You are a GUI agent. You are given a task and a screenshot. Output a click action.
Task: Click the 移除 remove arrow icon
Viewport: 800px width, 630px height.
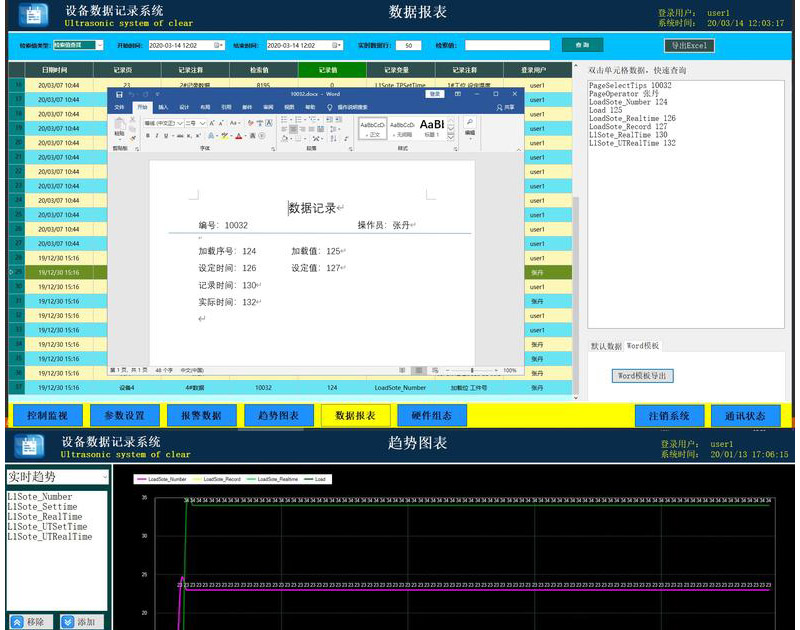pyautogui.click(x=17, y=621)
